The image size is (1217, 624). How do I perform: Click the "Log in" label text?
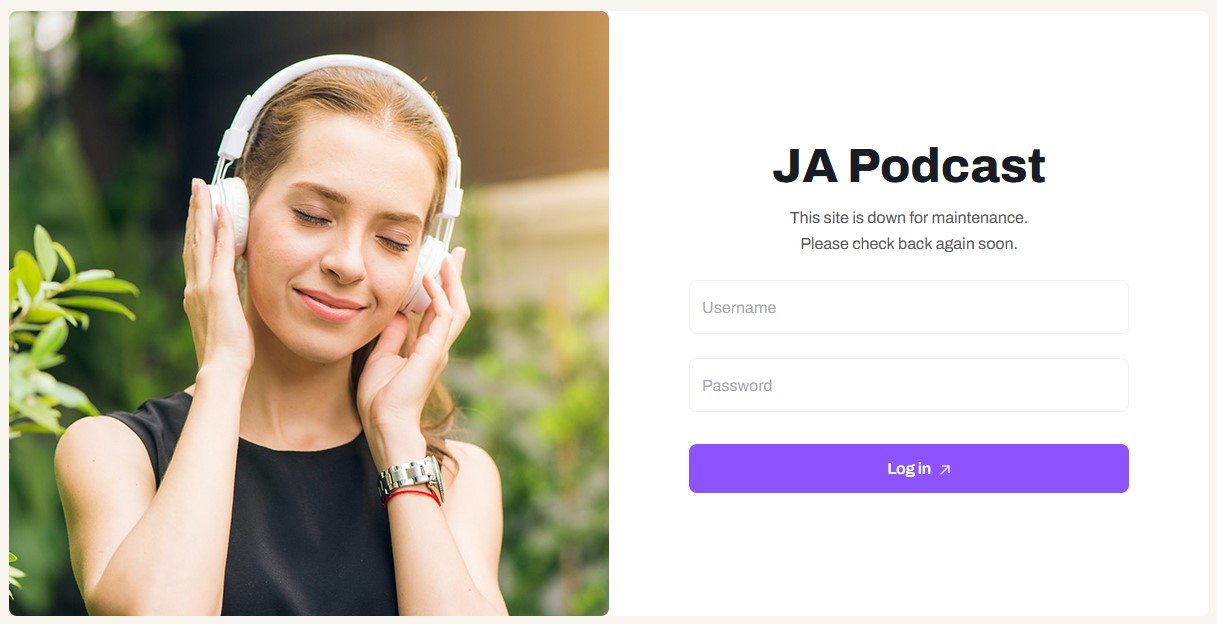pyautogui.click(x=909, y=469)
